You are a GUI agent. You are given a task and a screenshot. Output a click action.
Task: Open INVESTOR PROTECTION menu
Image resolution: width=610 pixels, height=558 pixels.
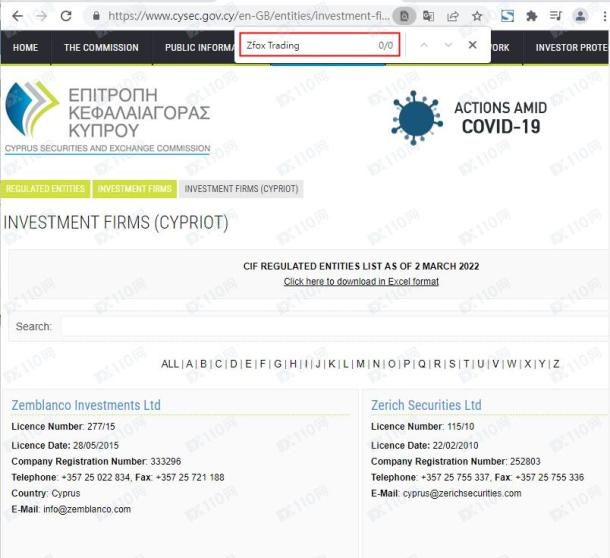click(x=571, y=47)
